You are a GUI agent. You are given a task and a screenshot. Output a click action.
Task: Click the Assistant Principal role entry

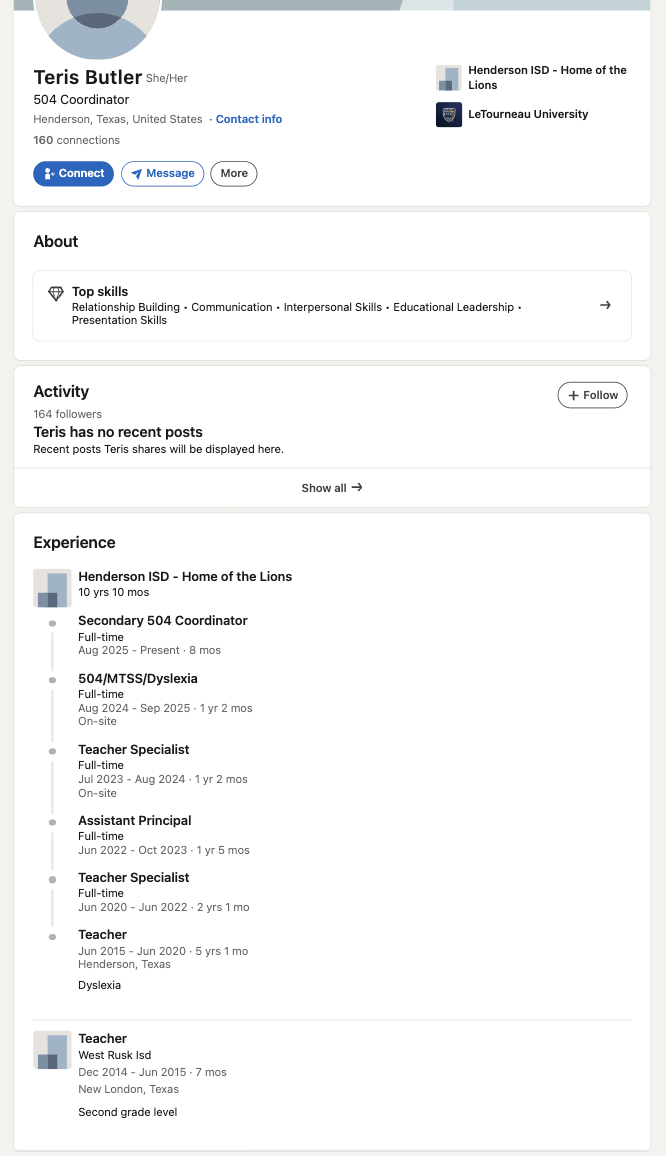pos(135,821)
